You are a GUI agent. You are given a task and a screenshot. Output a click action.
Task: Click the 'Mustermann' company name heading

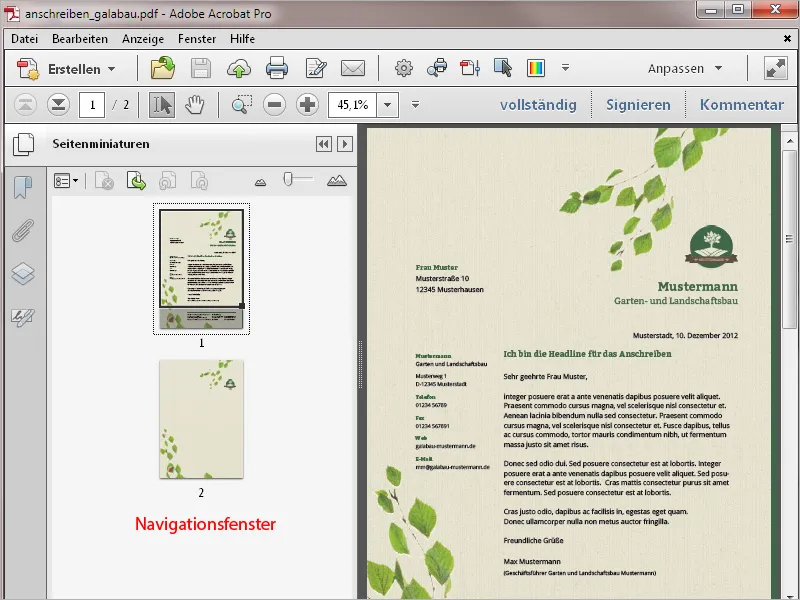697,286
